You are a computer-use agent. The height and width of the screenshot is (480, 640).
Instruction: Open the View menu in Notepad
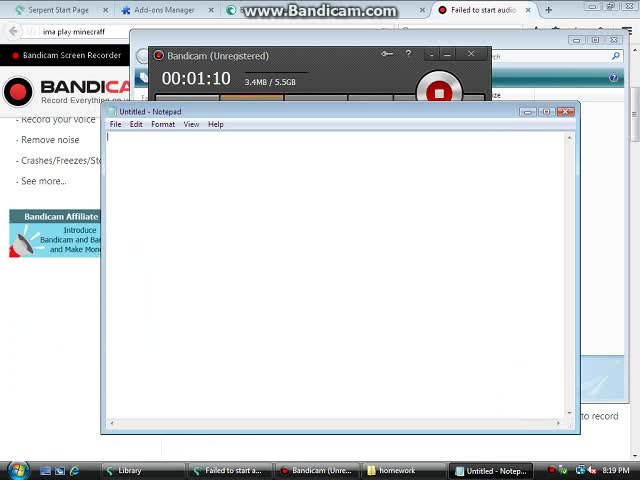click(x=191, y=124)
